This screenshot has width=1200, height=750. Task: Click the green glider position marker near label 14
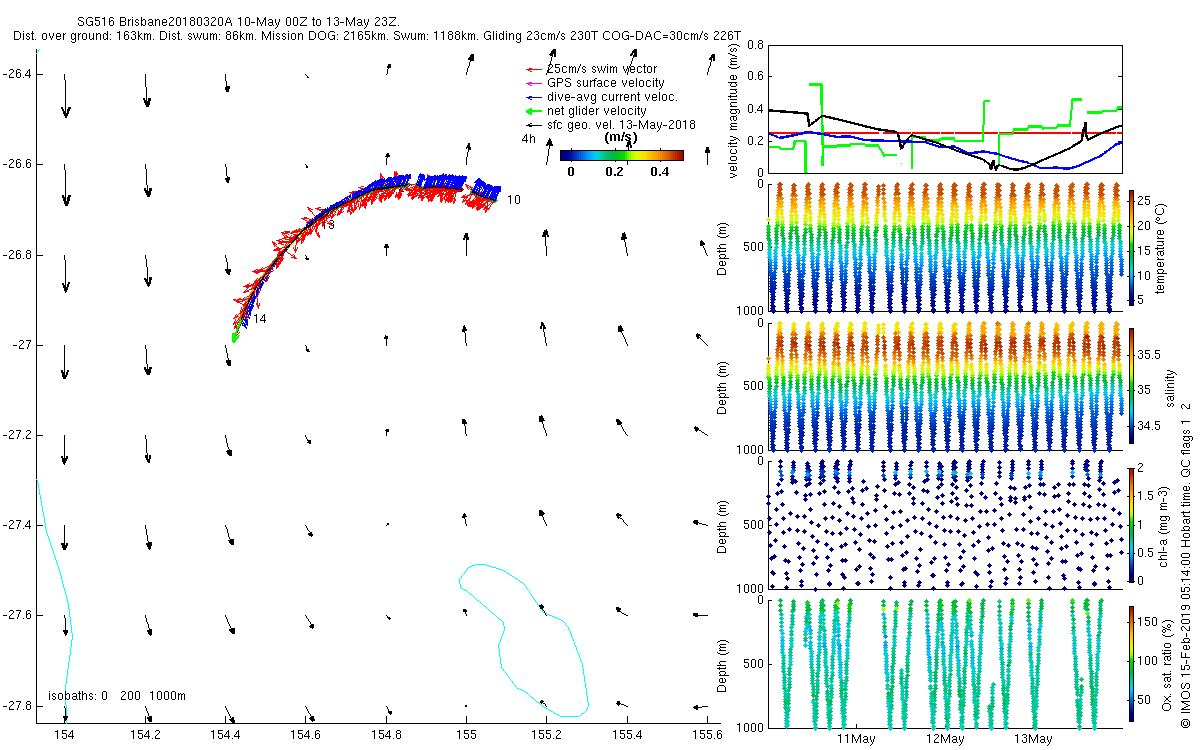pos(235,337)
